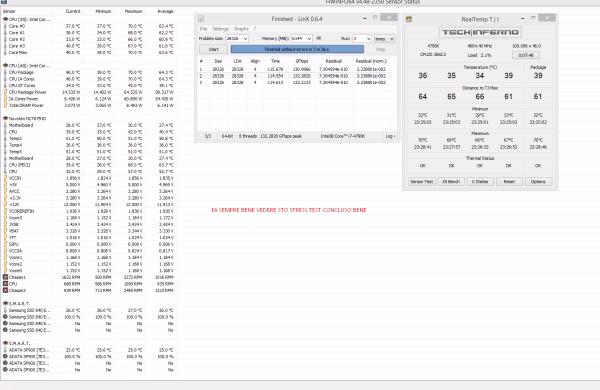Image resolution: width=600 pixels, height=390 pixels.
Task: Click the 8 threads status entry in LinX
Action: (x=248, y=136)
